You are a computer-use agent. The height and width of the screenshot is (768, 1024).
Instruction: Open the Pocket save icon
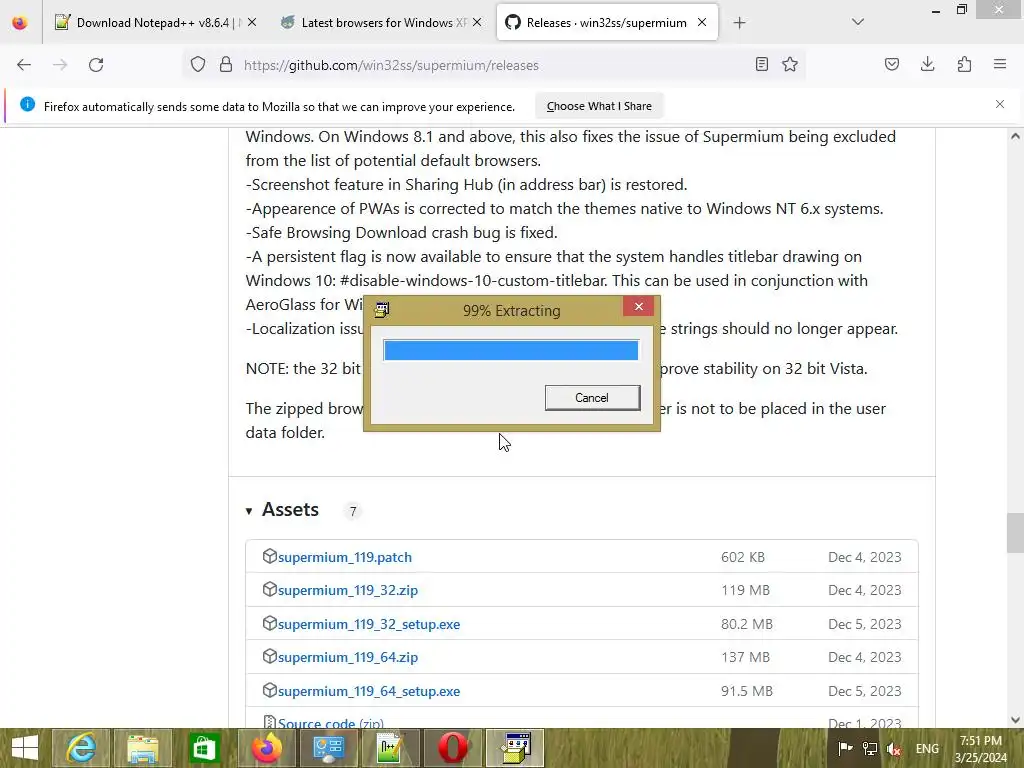pyautogui.click(x=892, y=64)
